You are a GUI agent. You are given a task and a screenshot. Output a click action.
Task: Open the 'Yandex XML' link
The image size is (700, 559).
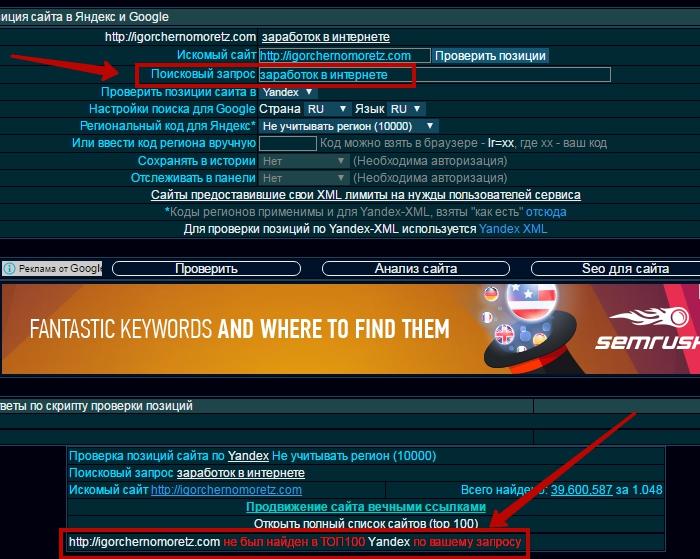[x=513, y=229]
